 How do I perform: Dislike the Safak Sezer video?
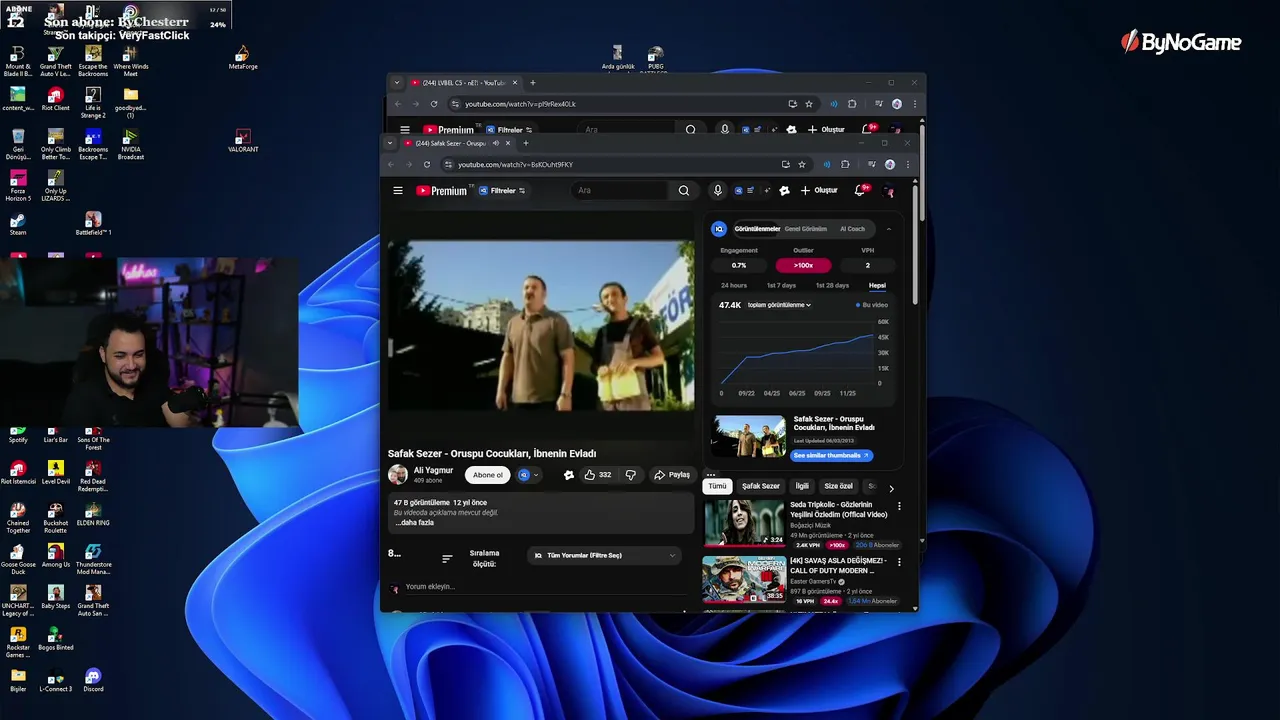point(630,475)
